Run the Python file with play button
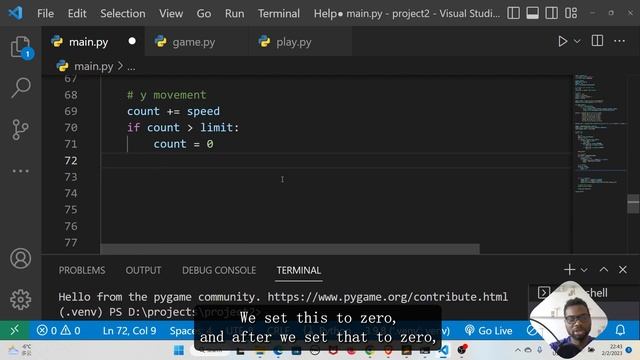This screenshot has height=360, width=640. click(x=562, y=41)
